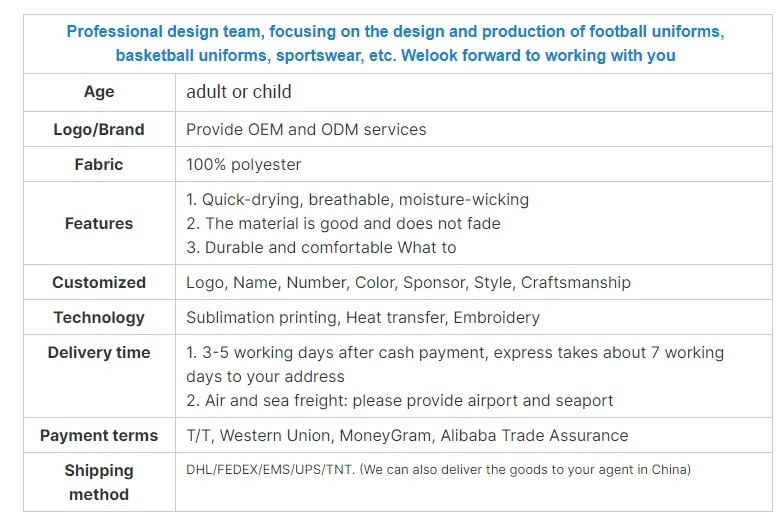Select the Customized row label
Image resolution: width=780 pixels, height=518 pixels.
(x=99, y=282)
